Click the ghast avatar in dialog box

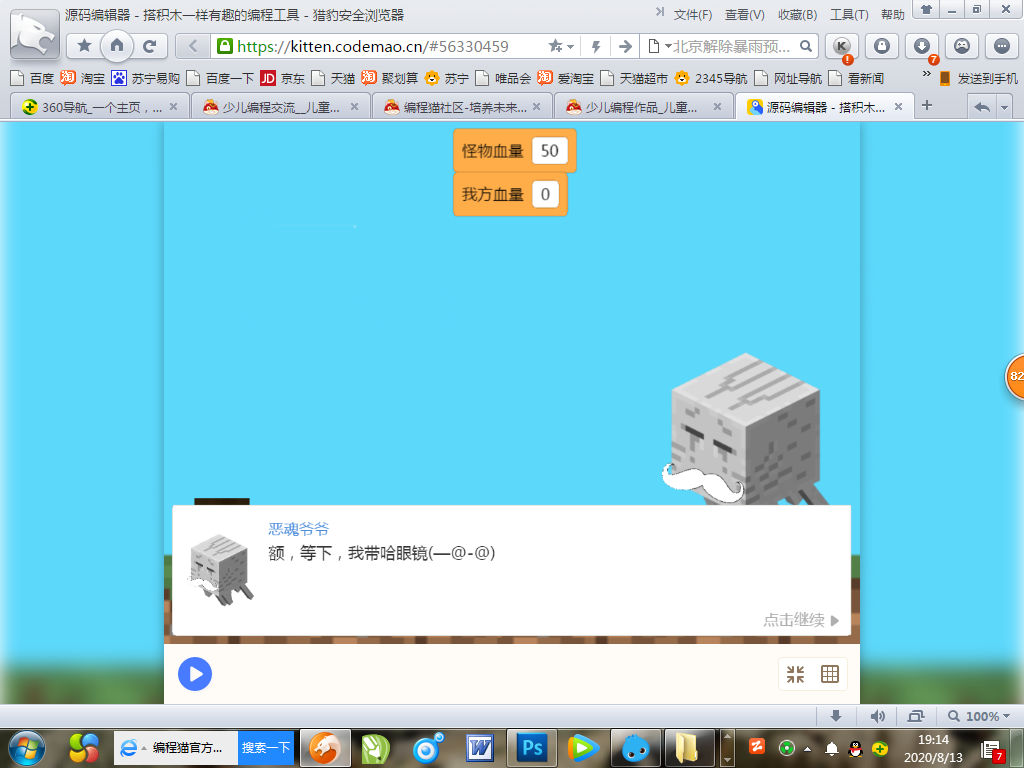pos(221,569)
